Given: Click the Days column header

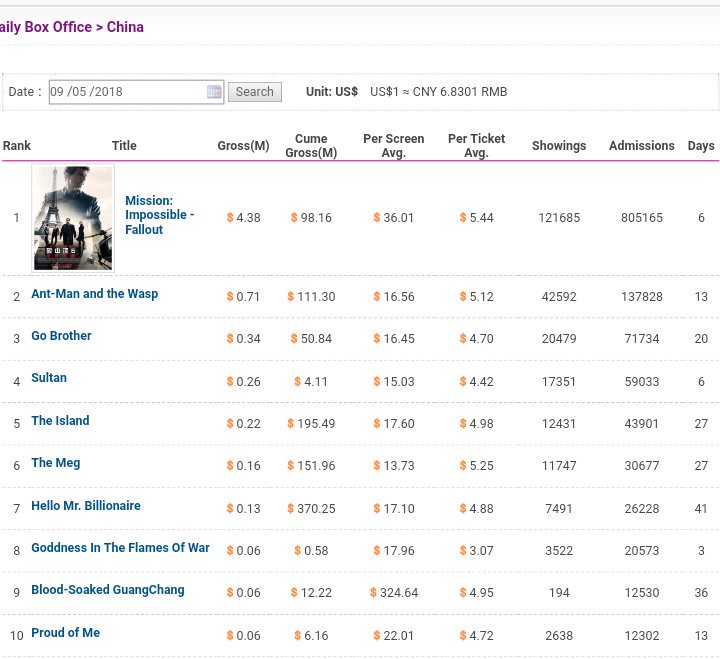Looking at the screenshot, I should pyautogui.click(x=701, y=146).
